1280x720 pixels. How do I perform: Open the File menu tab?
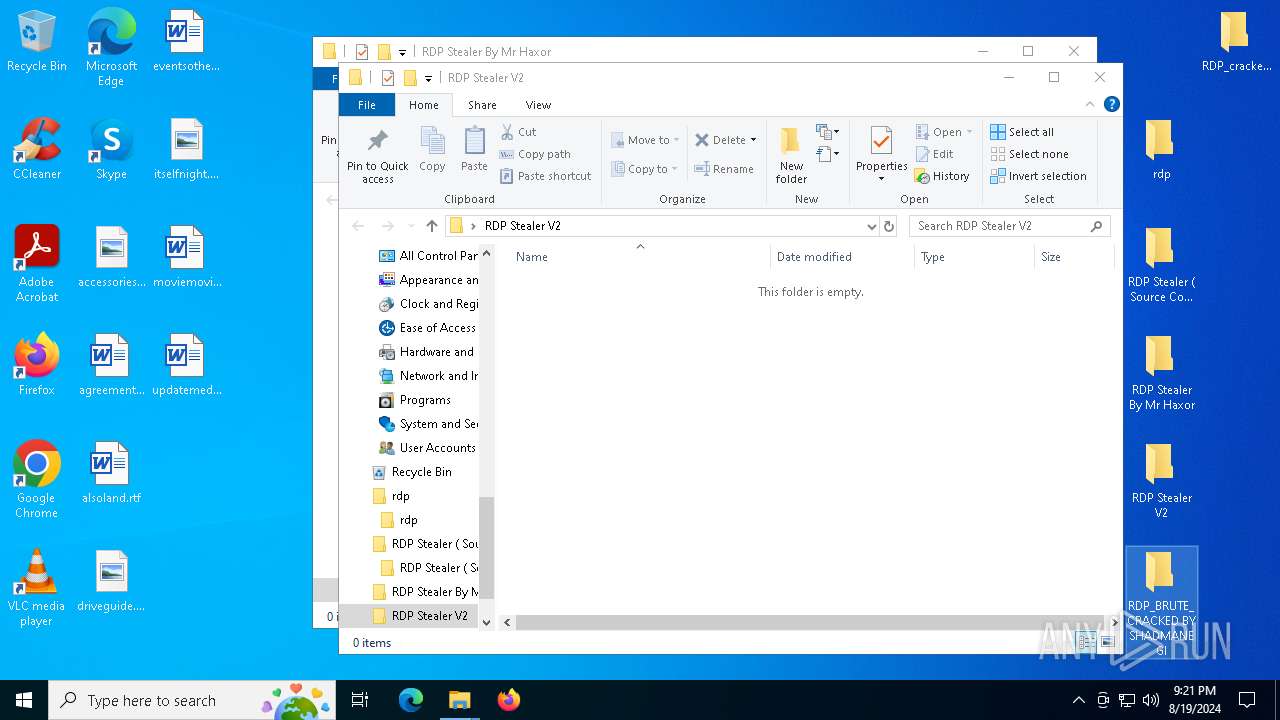coord(367,105)
